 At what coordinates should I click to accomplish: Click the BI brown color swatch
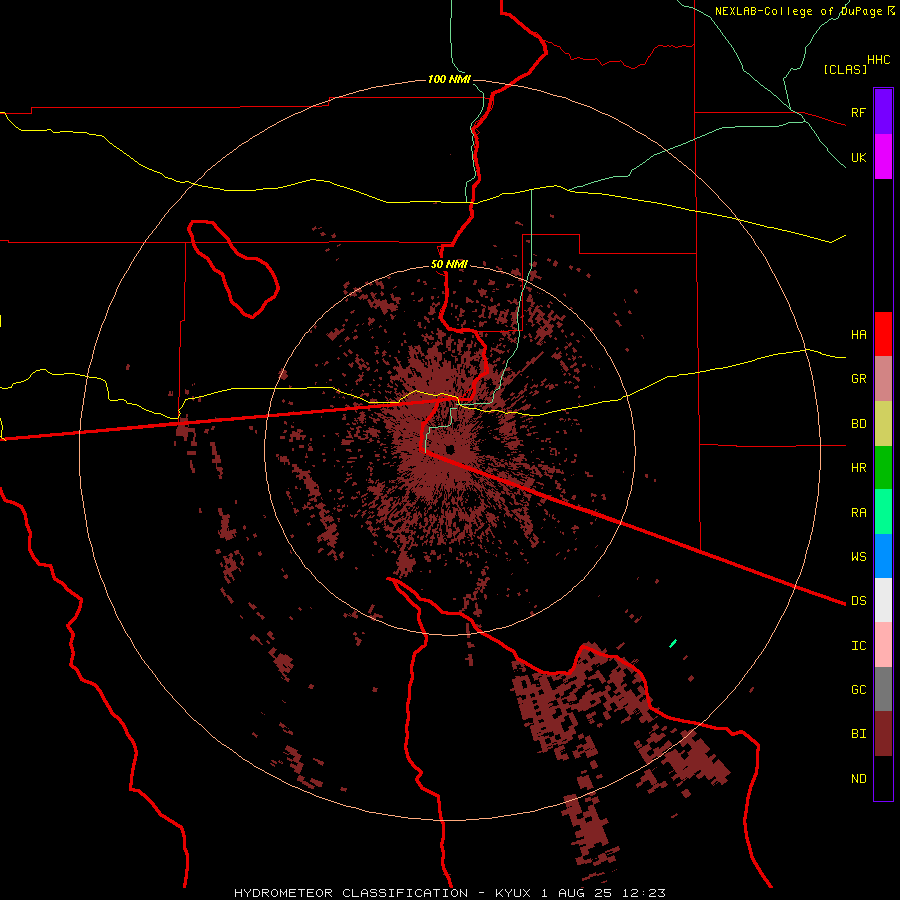883,734
